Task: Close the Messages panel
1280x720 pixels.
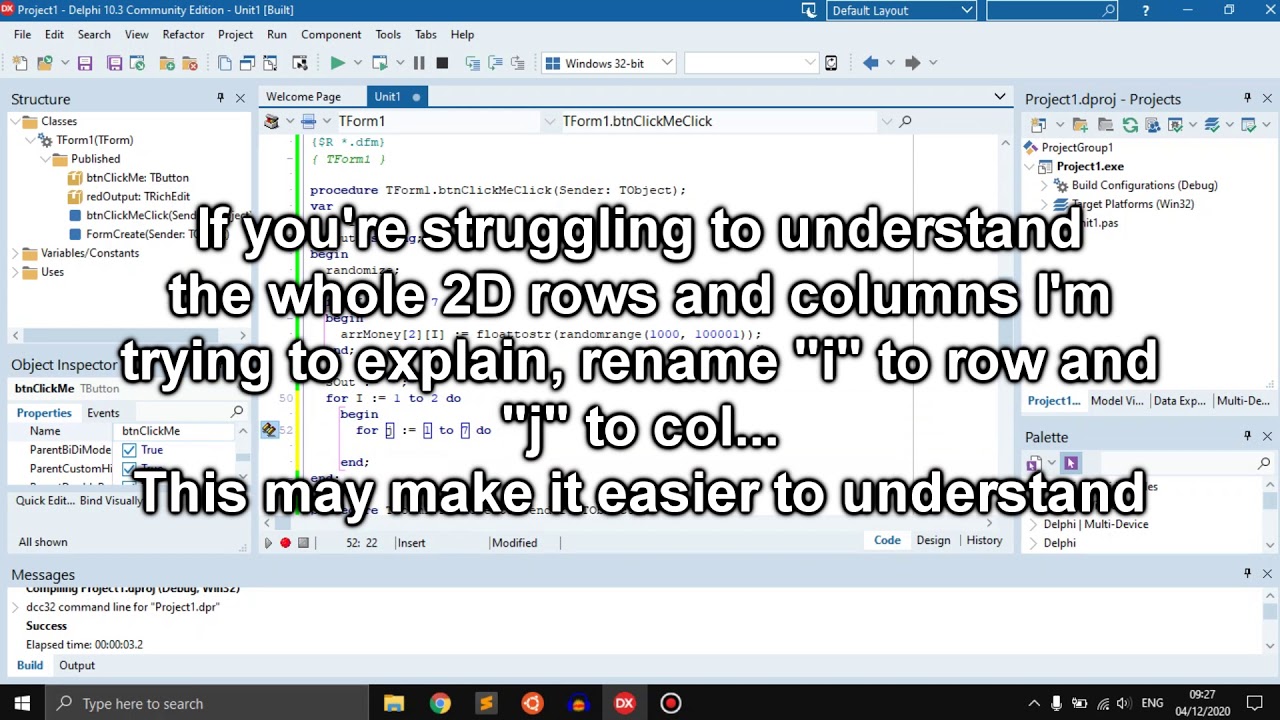Action: tap(1267, 573)
